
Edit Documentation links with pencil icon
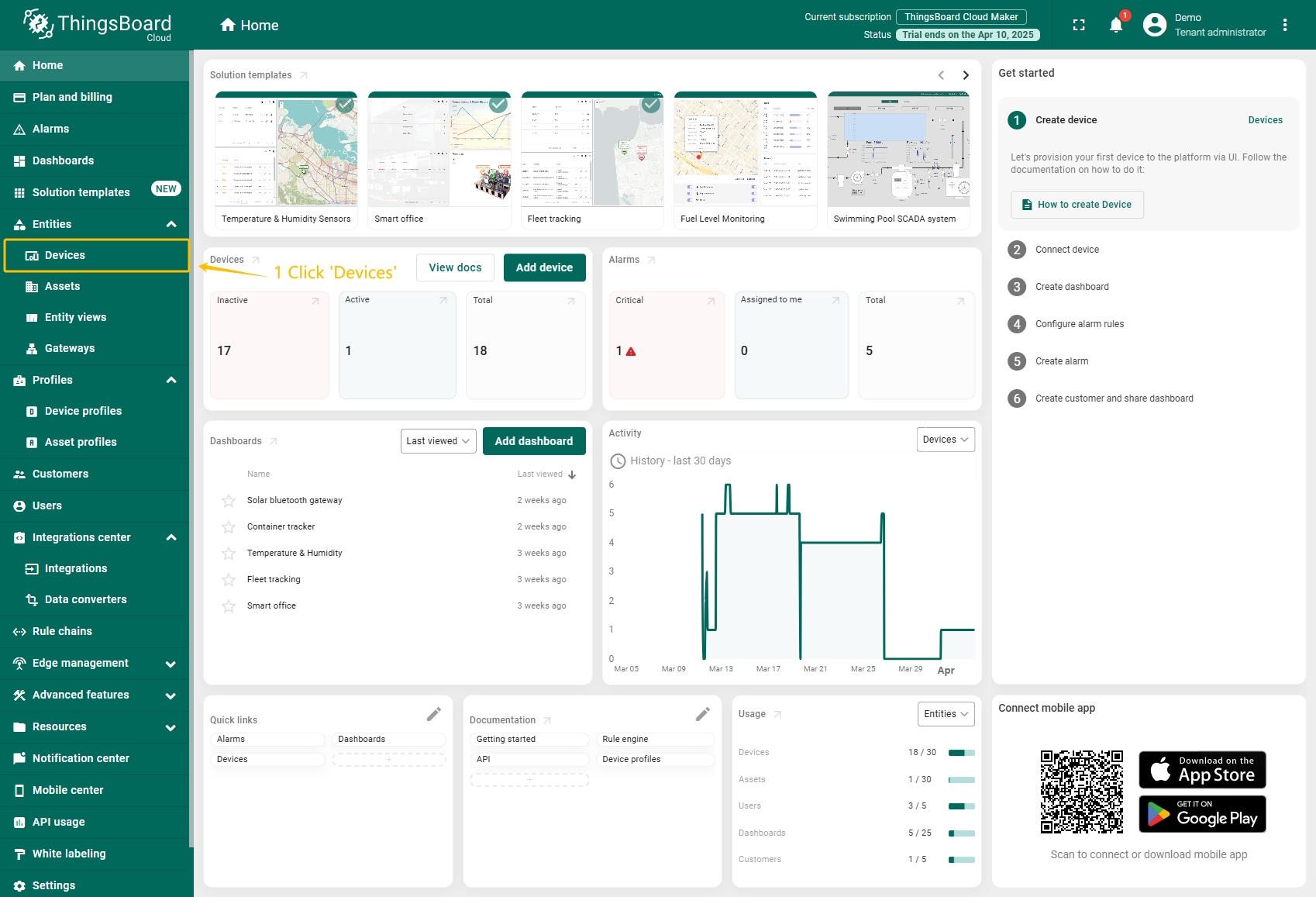(x=703, y=714)
